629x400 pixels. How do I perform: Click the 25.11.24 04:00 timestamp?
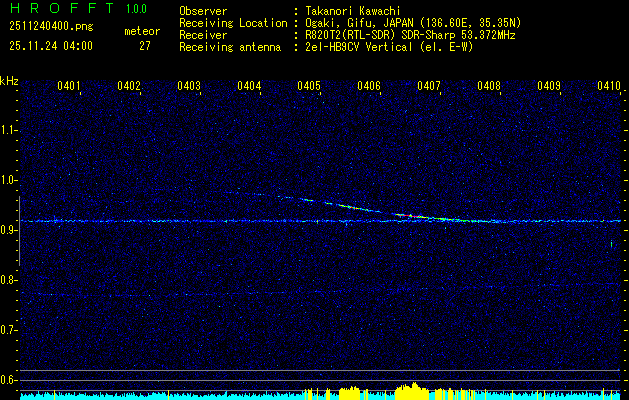pyautogui.click(x=50, y=46)
